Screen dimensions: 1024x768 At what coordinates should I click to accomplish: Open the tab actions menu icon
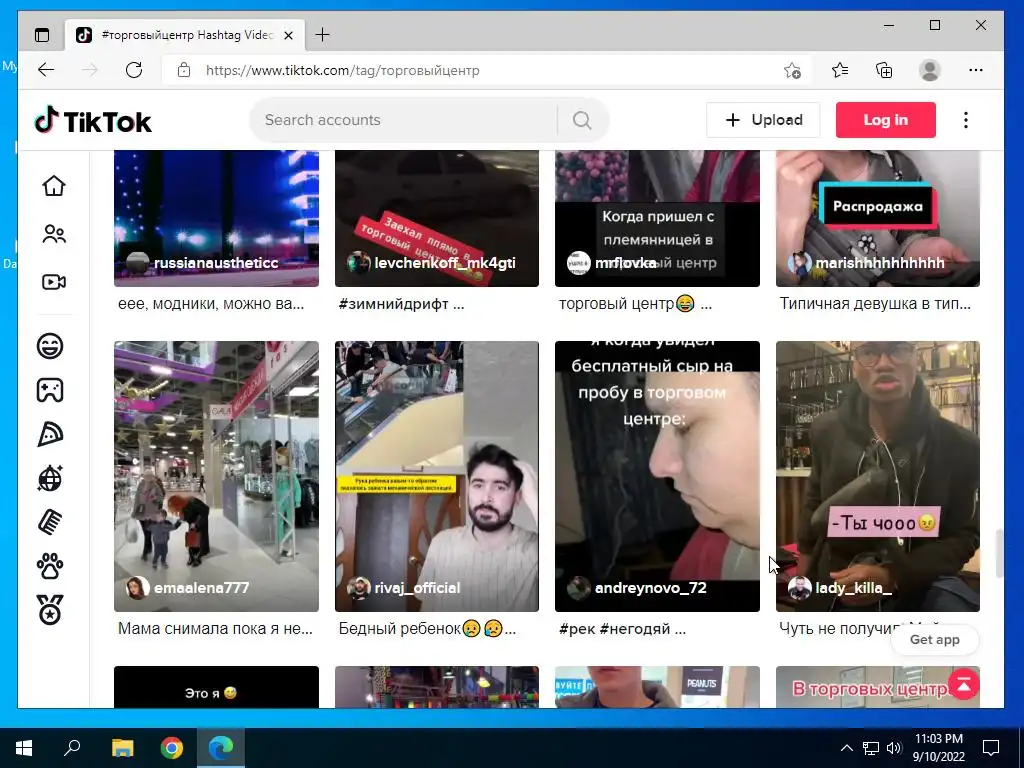pos(42,35)
